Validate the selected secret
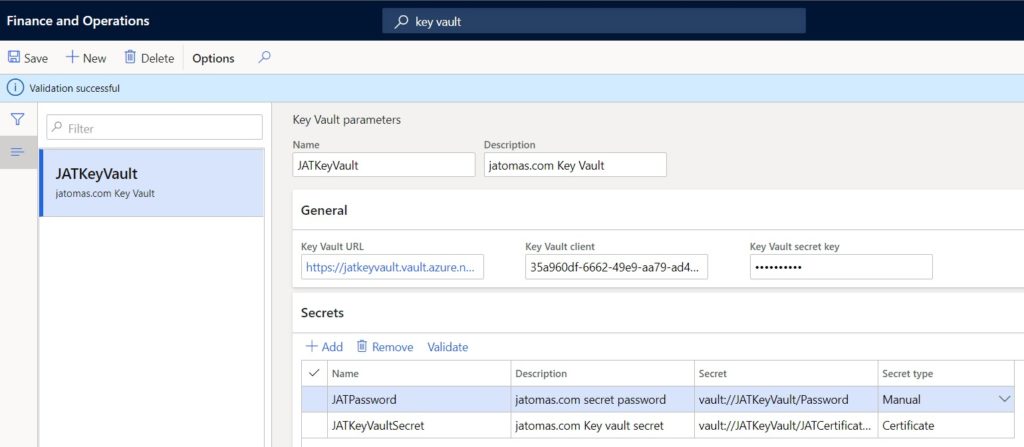1024x447 pixels. pos(447,347)
